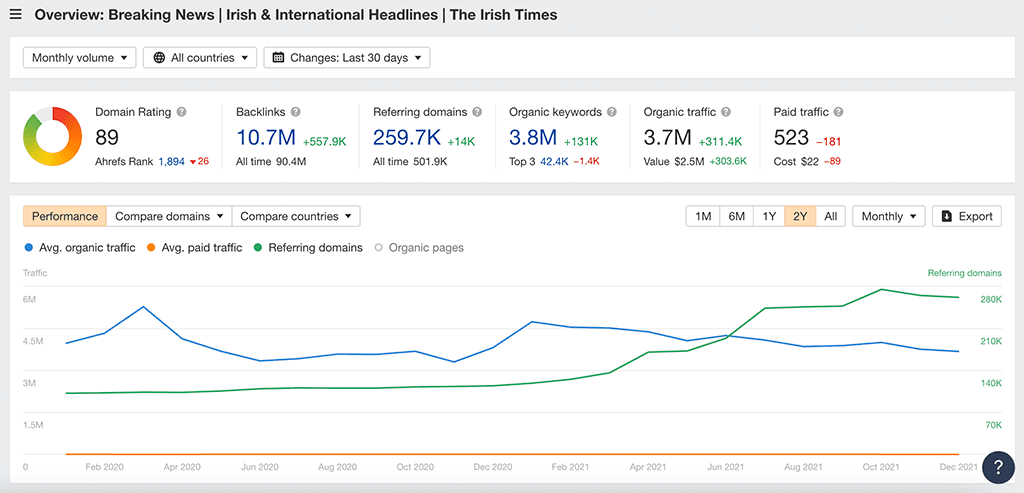Click the download icon on Export
The width and height of the screenshot is (1024, 493).
(947, 216)
